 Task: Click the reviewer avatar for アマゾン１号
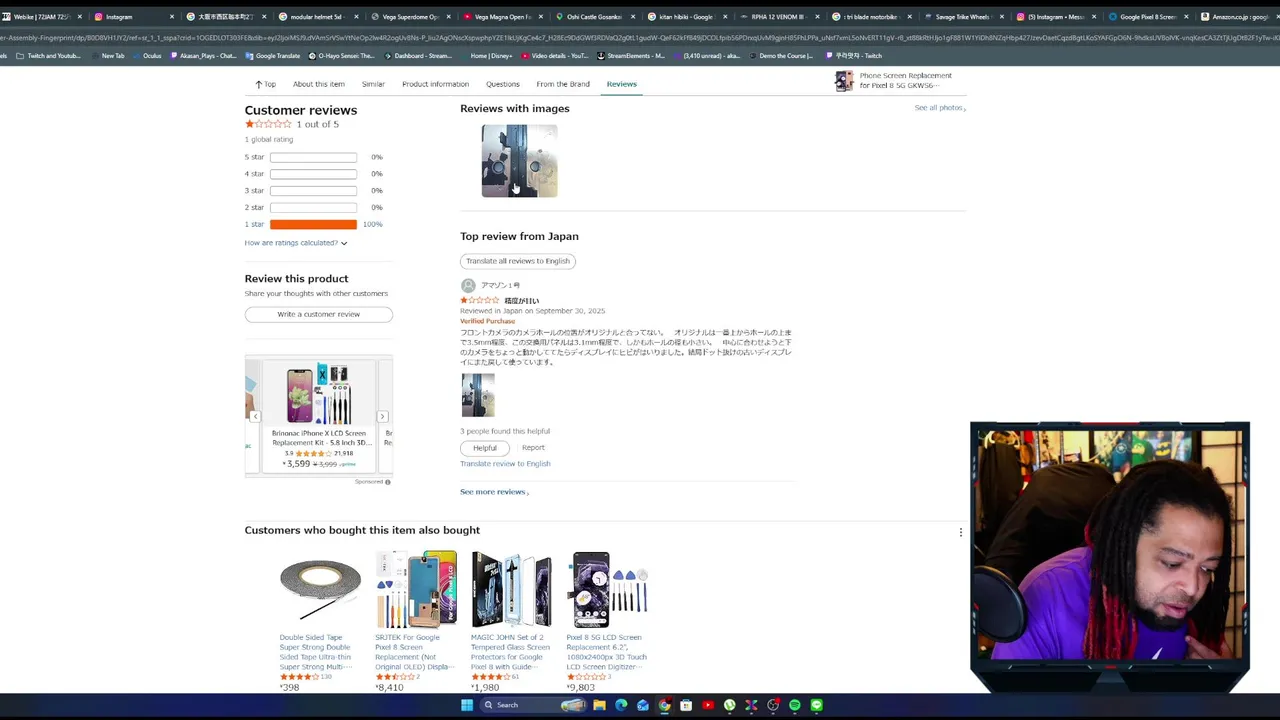pyautogui.click(x=468, y=285)
